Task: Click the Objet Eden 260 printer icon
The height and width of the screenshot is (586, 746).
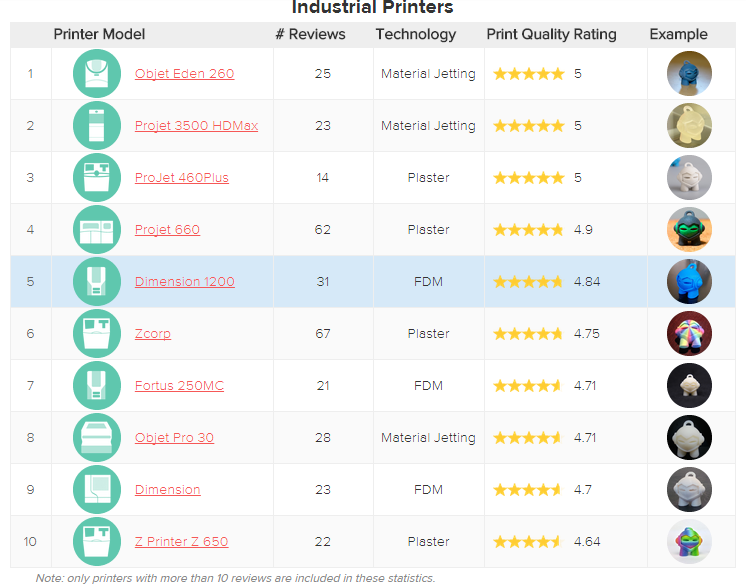Action: [97, 74]
